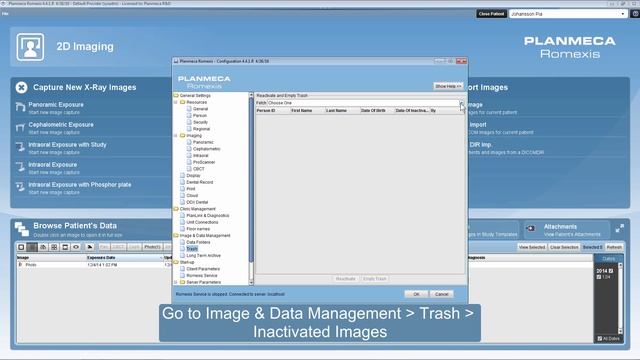This screenshot has width=640, height=360.
Task: Collapse the Resources tree node
Action: click(x=176, y=102)
